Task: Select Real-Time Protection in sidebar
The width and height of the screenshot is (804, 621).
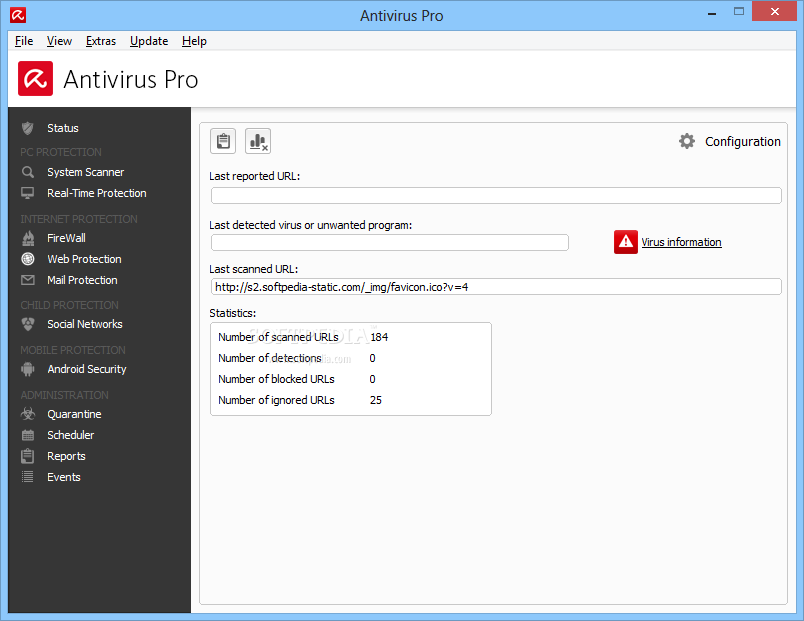Action: click(x=97, y=193)
